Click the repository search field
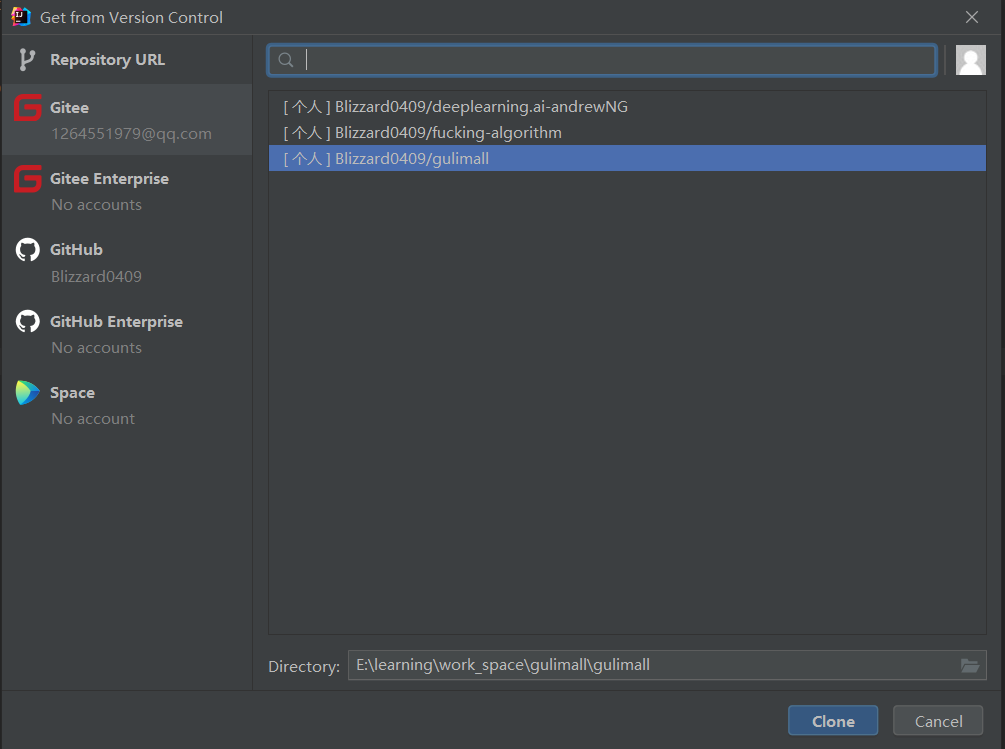This screenshot has width=1005, height=749. pos(602,60)
